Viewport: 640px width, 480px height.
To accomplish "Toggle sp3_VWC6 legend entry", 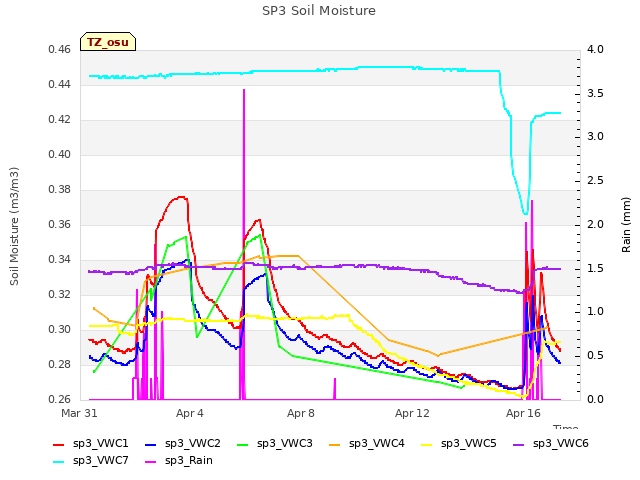I will tap(551, 444).
